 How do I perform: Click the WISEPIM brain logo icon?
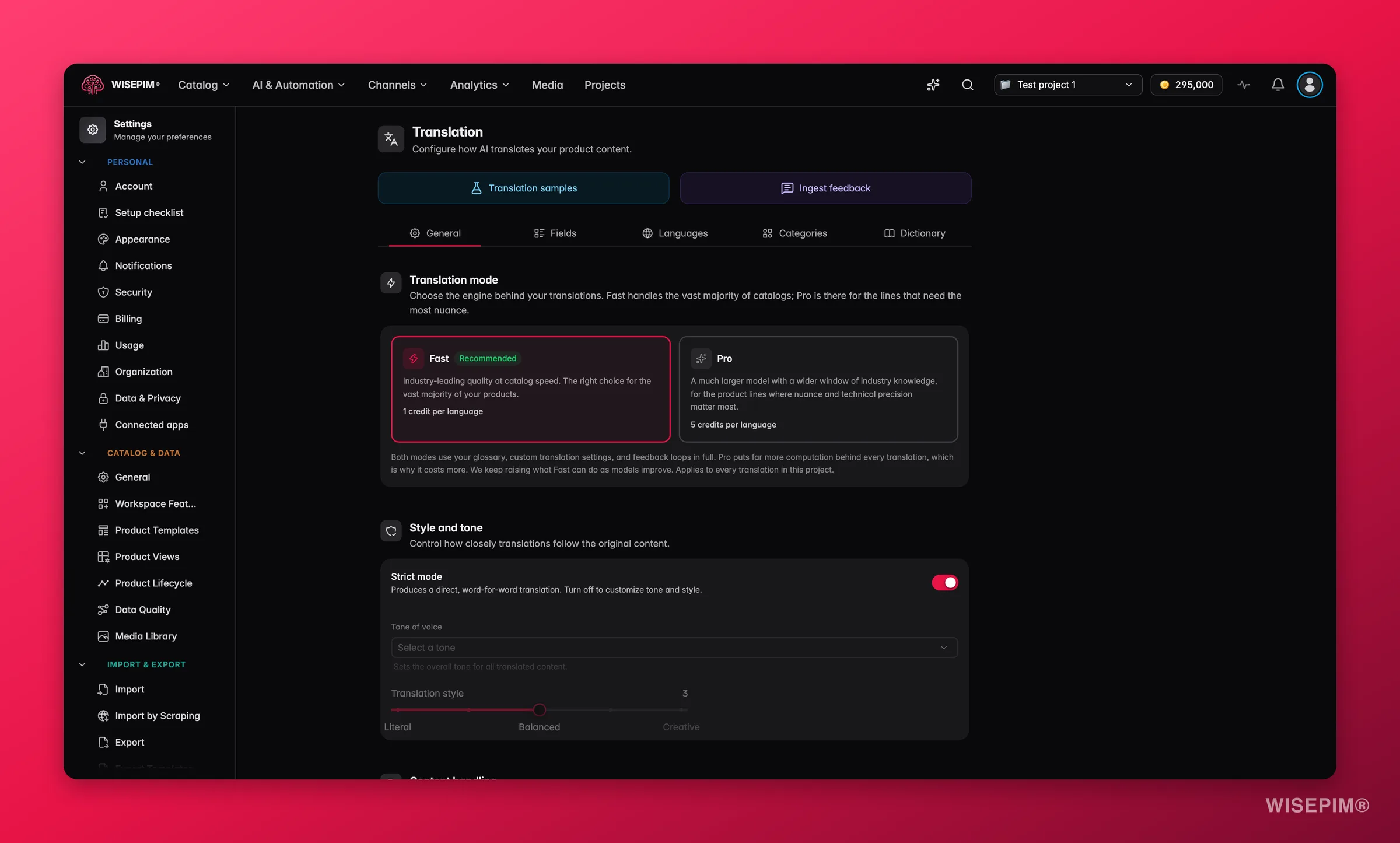point(92,85)
